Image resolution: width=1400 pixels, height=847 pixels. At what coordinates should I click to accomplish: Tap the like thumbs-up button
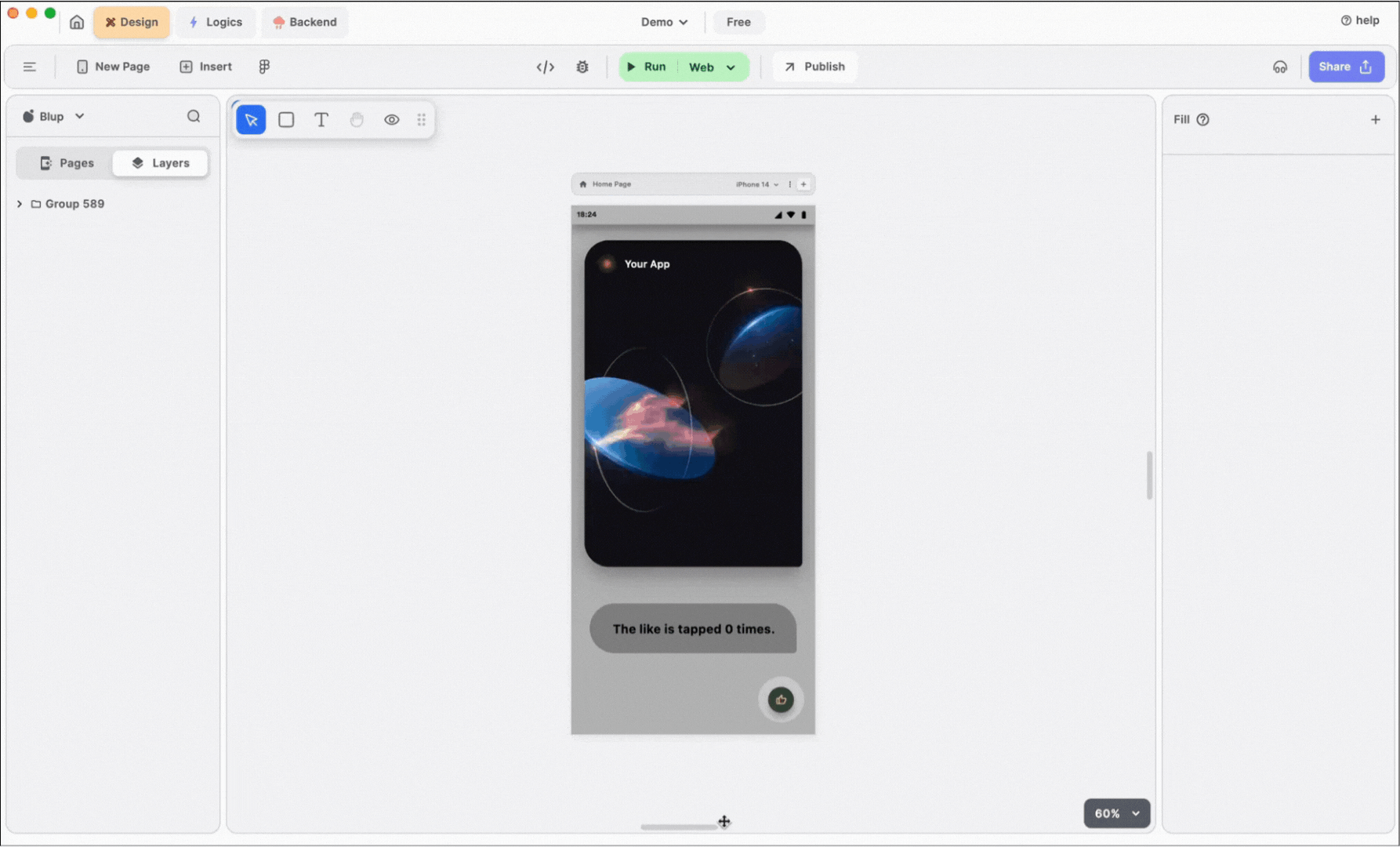tap(781, 700)
